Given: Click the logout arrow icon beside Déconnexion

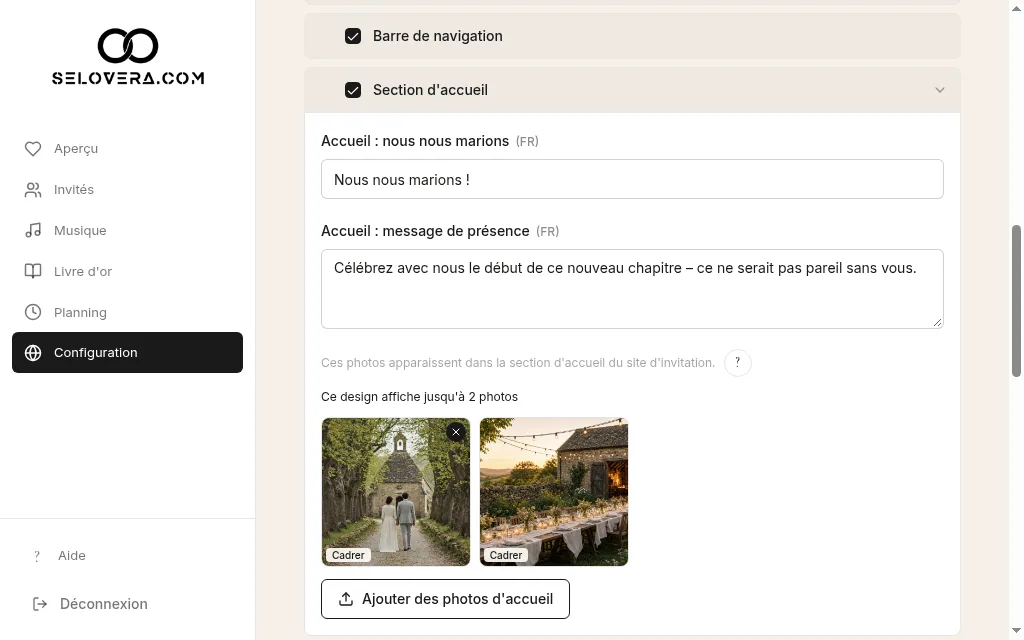Looking at the screenshot, I should 40,604.
